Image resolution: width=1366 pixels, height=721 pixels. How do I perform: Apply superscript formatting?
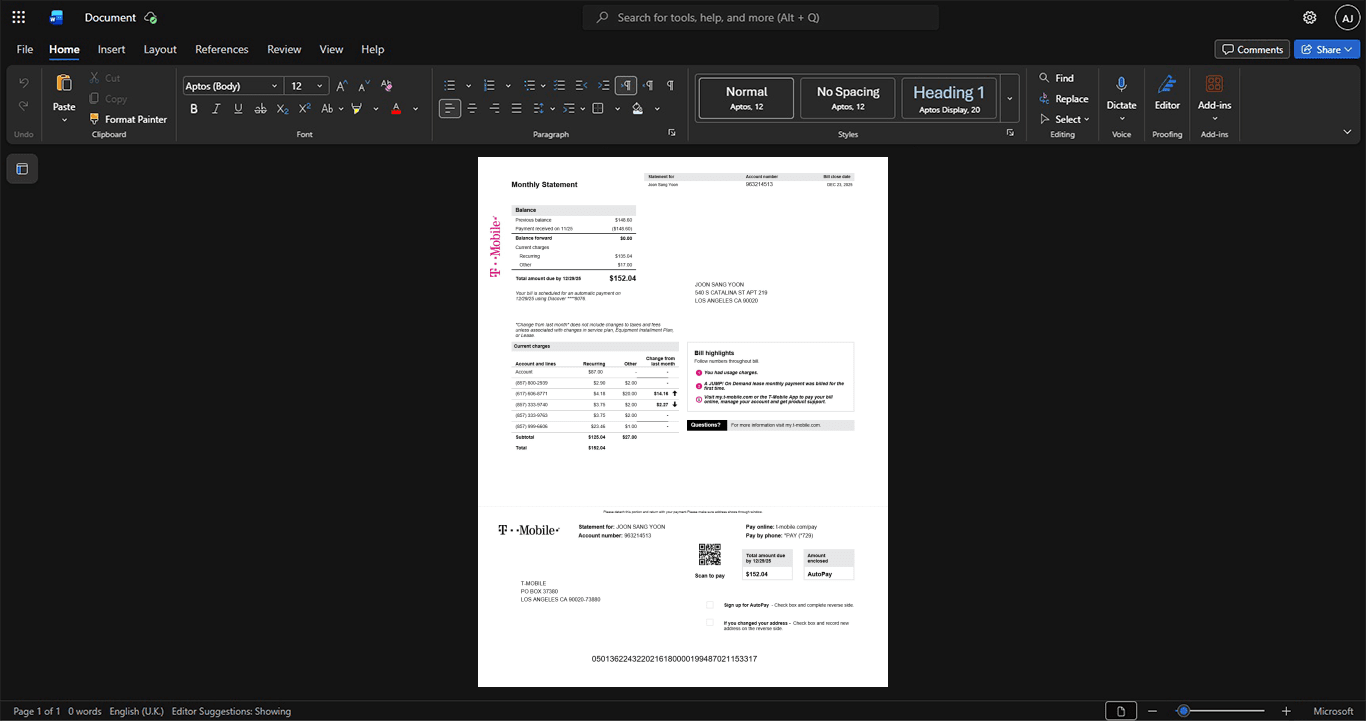[x=304, y=108]
